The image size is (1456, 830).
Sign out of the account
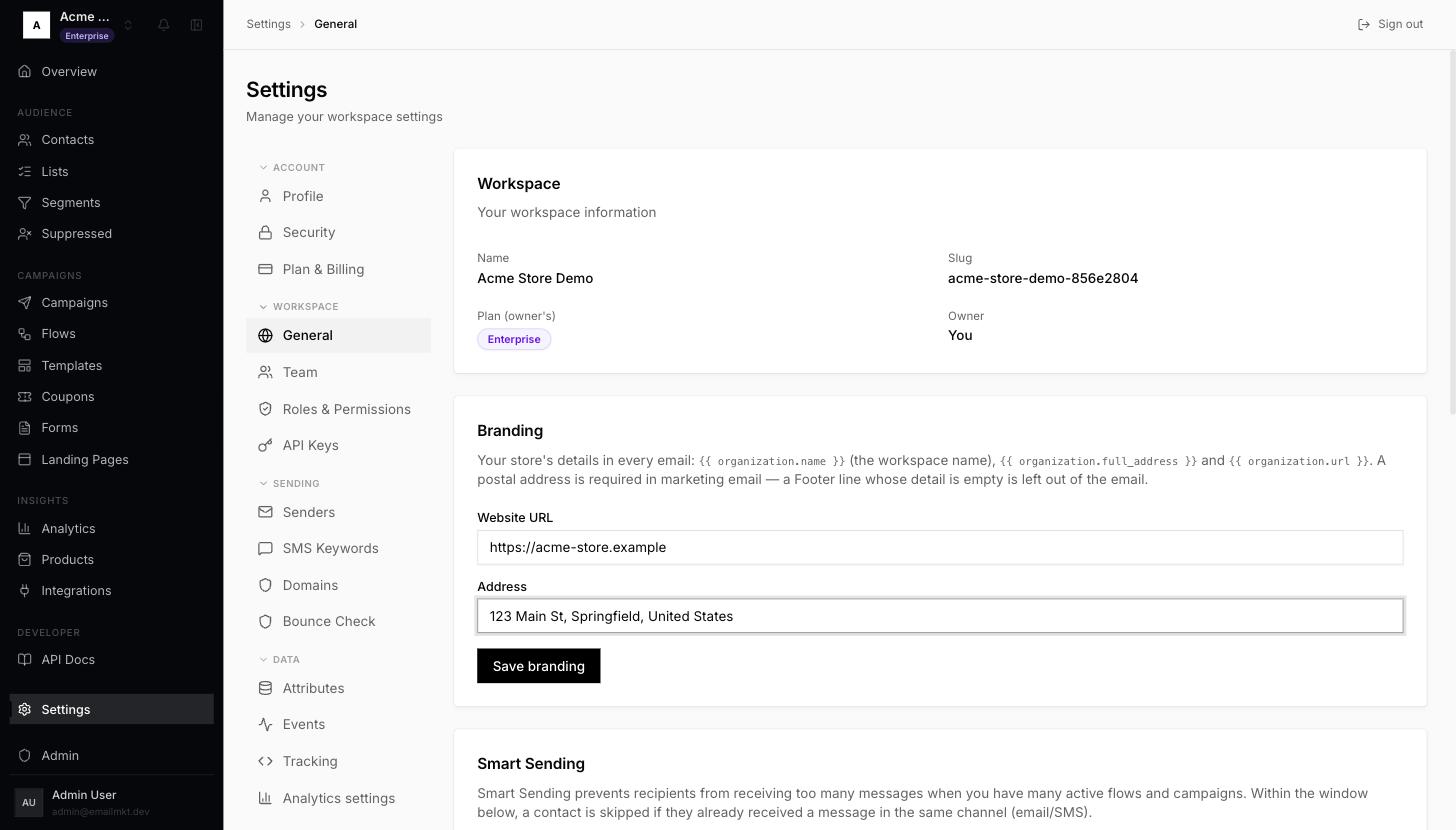(x=1390, y=24)
